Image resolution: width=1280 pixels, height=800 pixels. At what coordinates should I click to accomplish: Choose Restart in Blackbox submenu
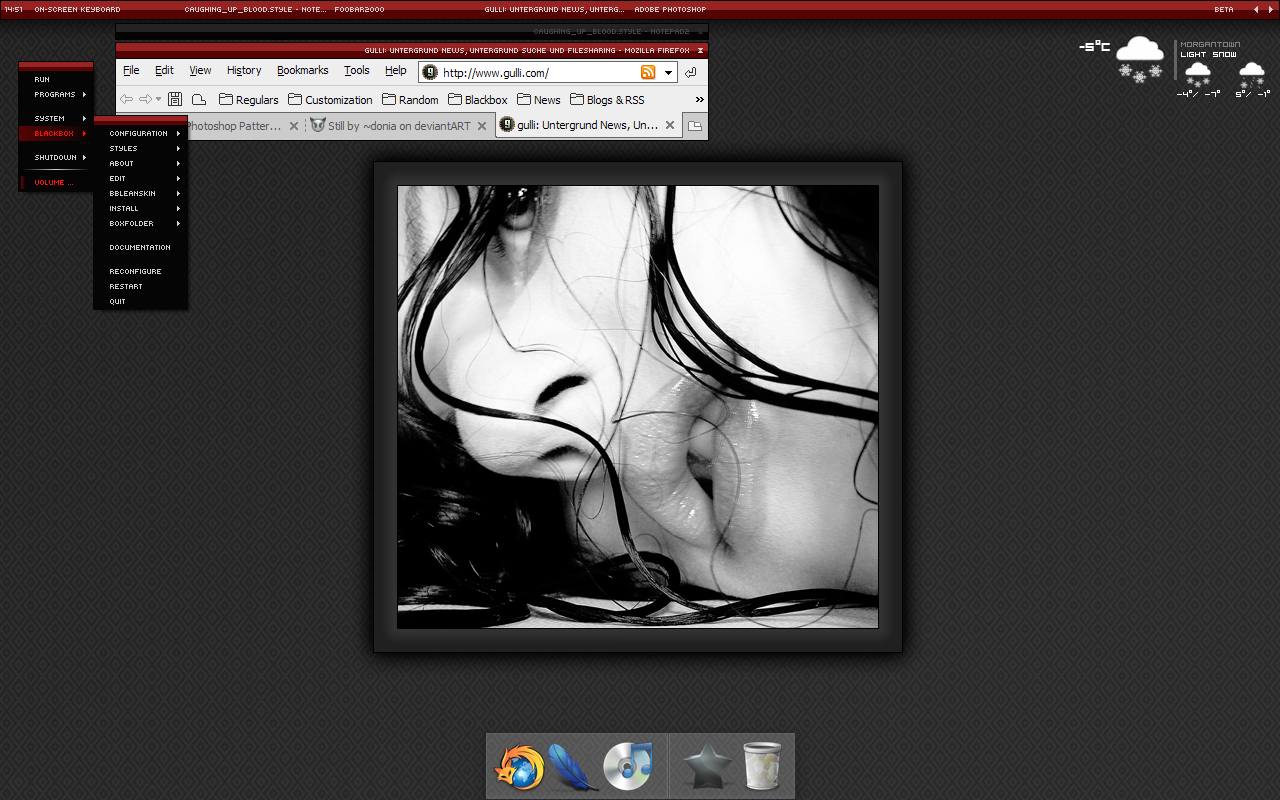(x=140, y=286)
